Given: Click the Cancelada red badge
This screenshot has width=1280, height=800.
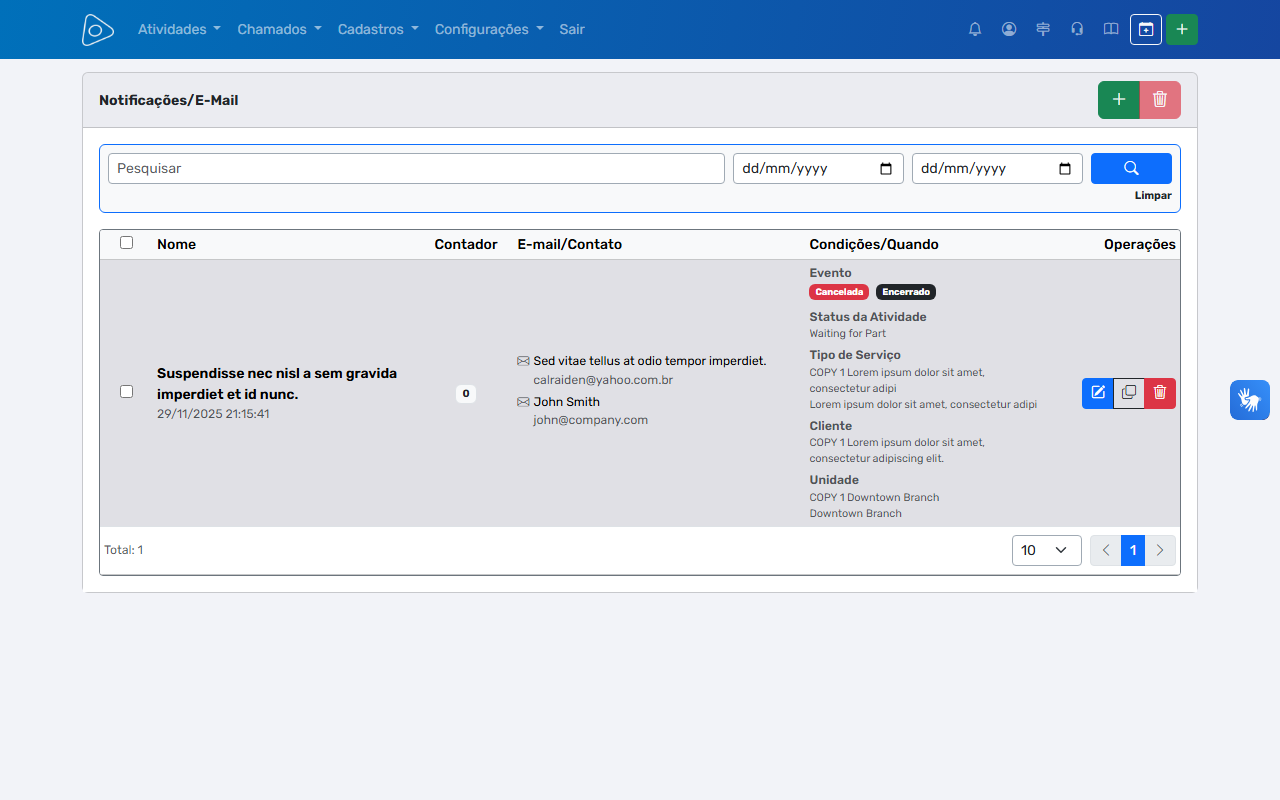Looking at the screenshot, I should point(839,292).
